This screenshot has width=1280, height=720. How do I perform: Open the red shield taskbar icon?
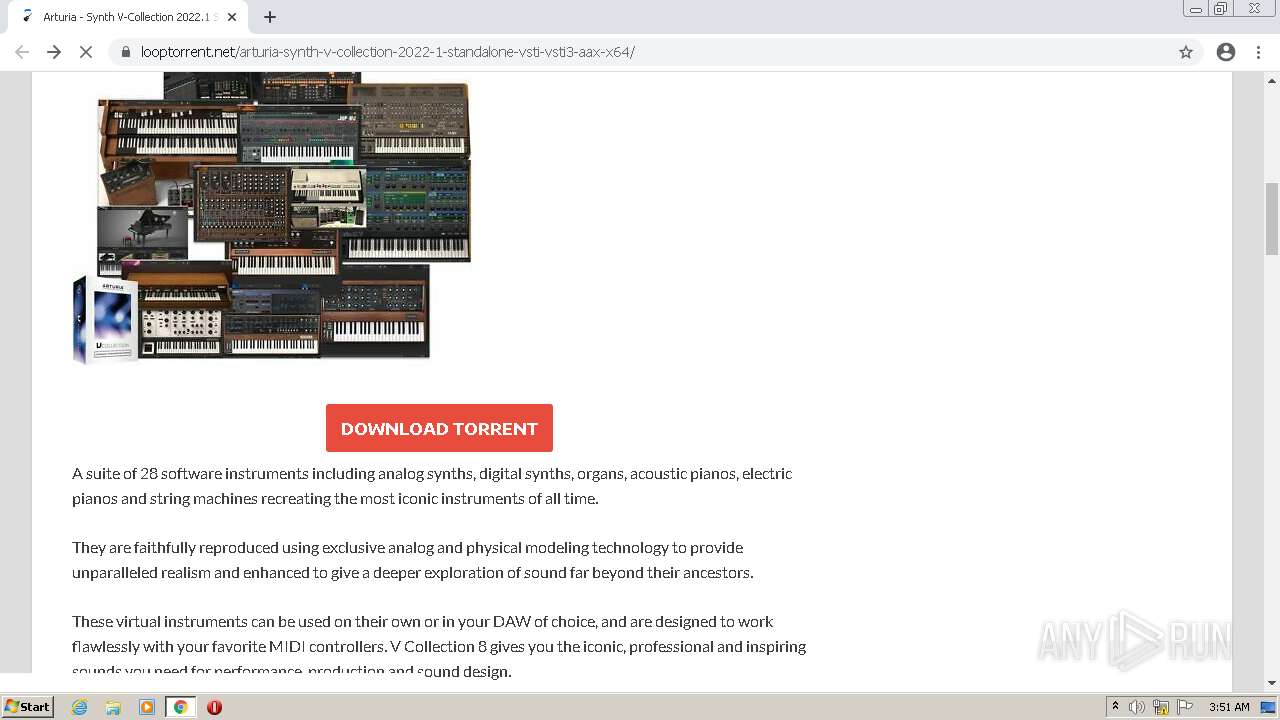tap(214, 707)
